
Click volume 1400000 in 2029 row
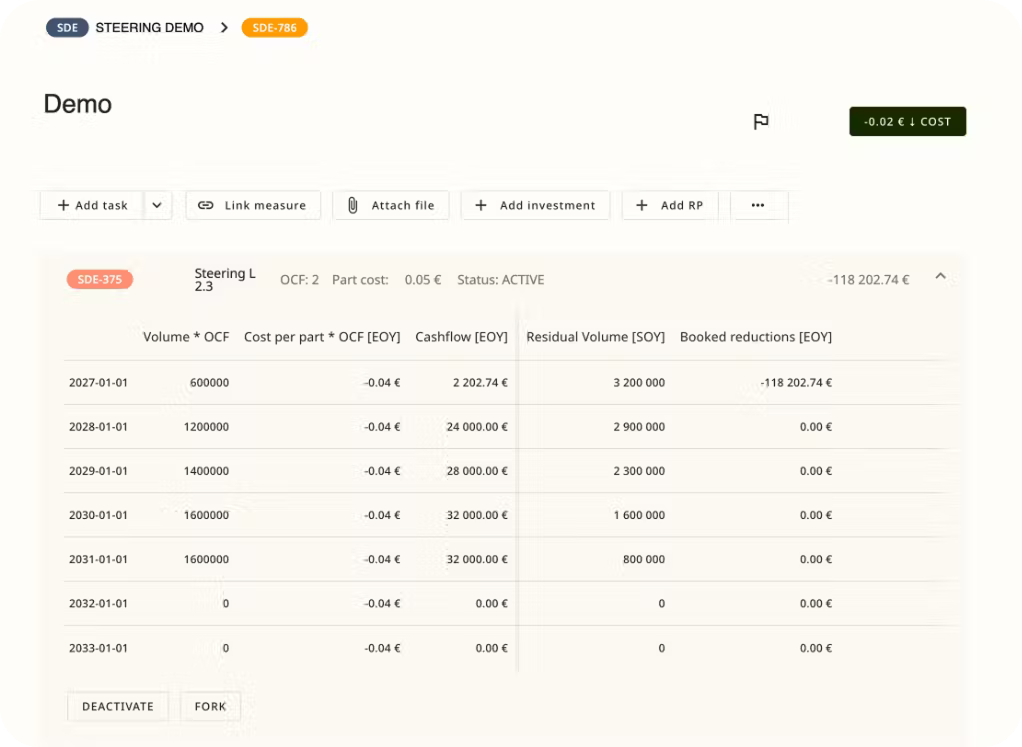click(x=206, y=471)
